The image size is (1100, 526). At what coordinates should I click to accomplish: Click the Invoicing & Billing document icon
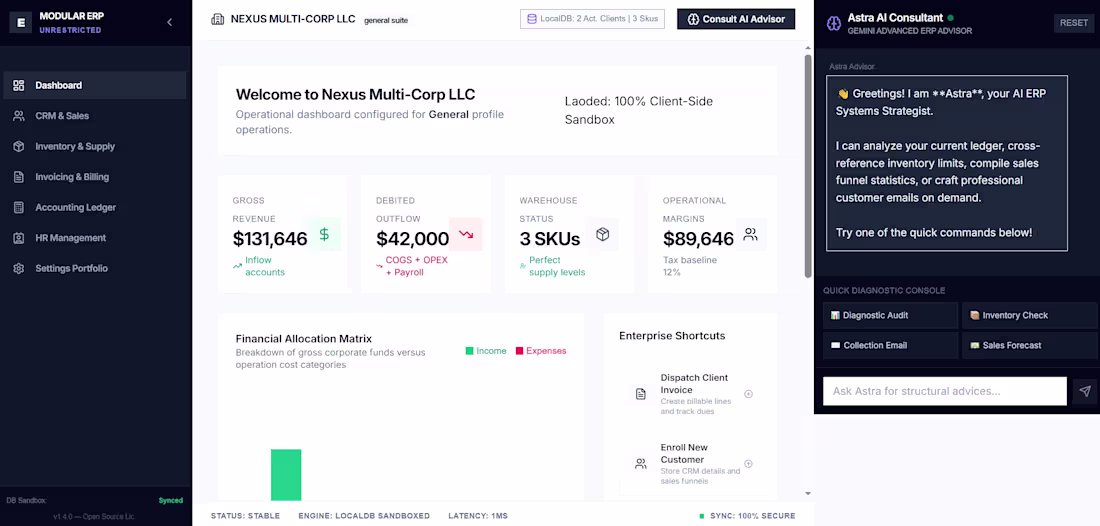click(x=19, y=177)
